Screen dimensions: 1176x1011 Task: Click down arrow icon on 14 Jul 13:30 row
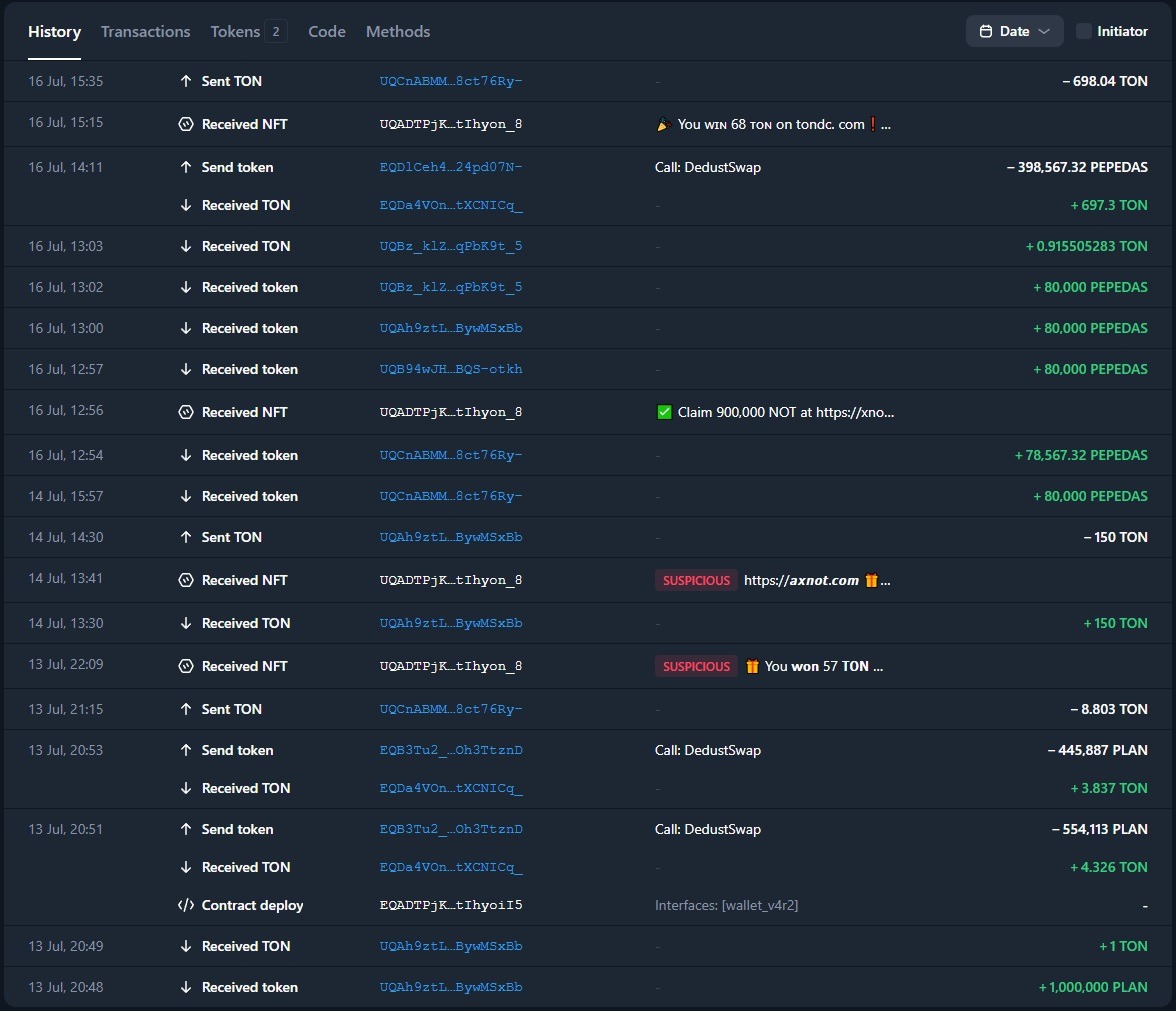(186, 623)
